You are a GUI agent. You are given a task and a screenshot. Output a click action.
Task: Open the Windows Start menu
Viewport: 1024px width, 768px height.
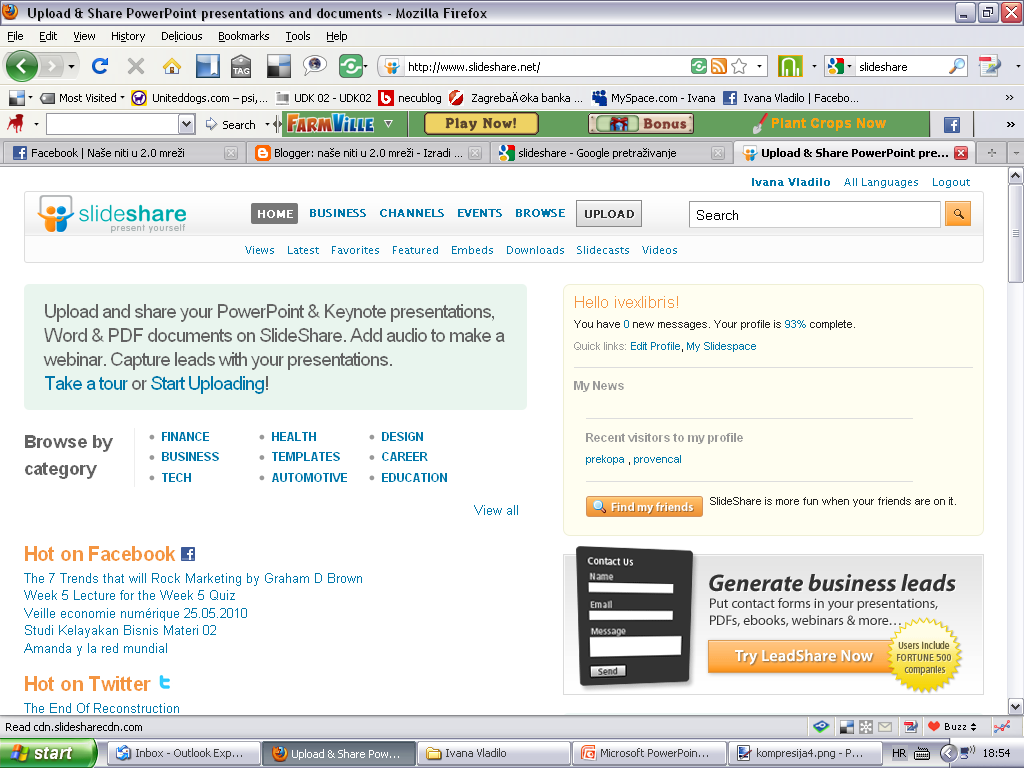coord(48,753)
